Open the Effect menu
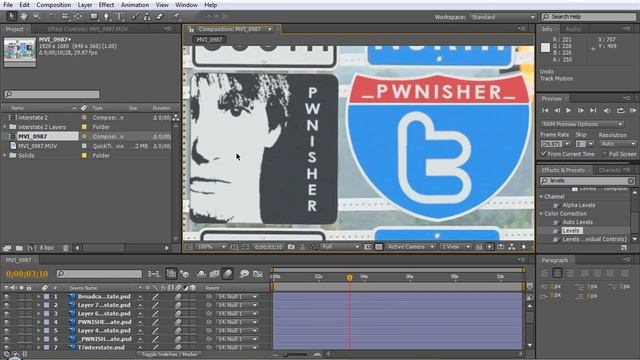Screen dimensions: 640x360 106,5
